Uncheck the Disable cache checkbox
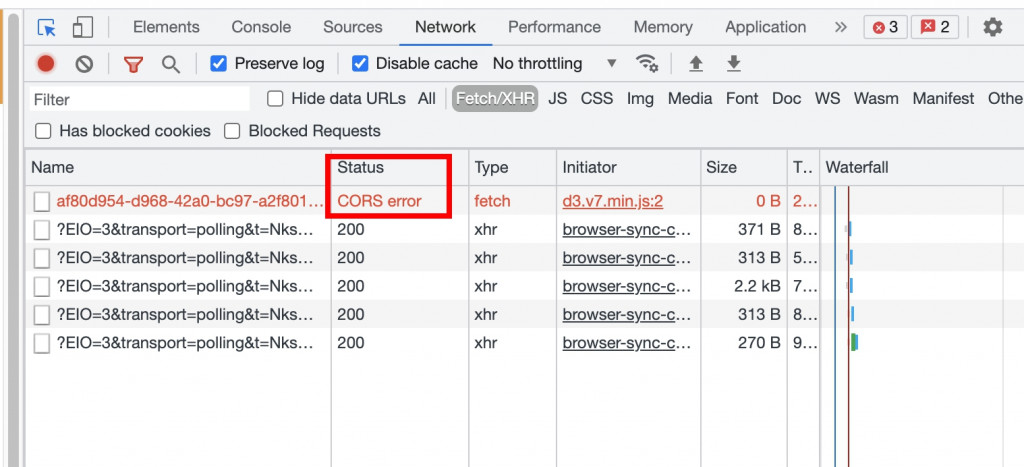Viewport: 1024px width, 467px height. [x=360, y=64]
